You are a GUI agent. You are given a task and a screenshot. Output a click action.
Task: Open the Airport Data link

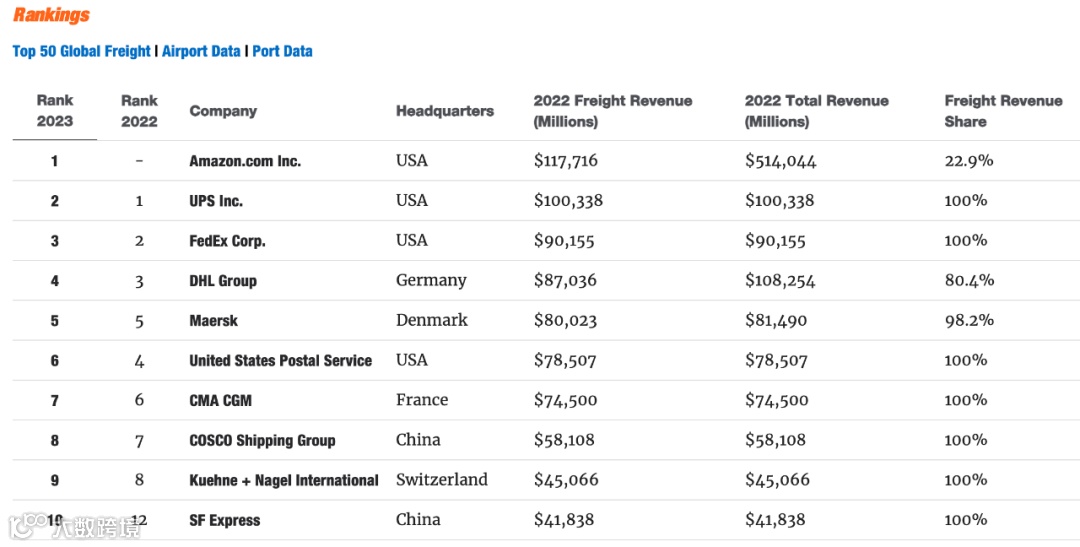tap(201, 51)
